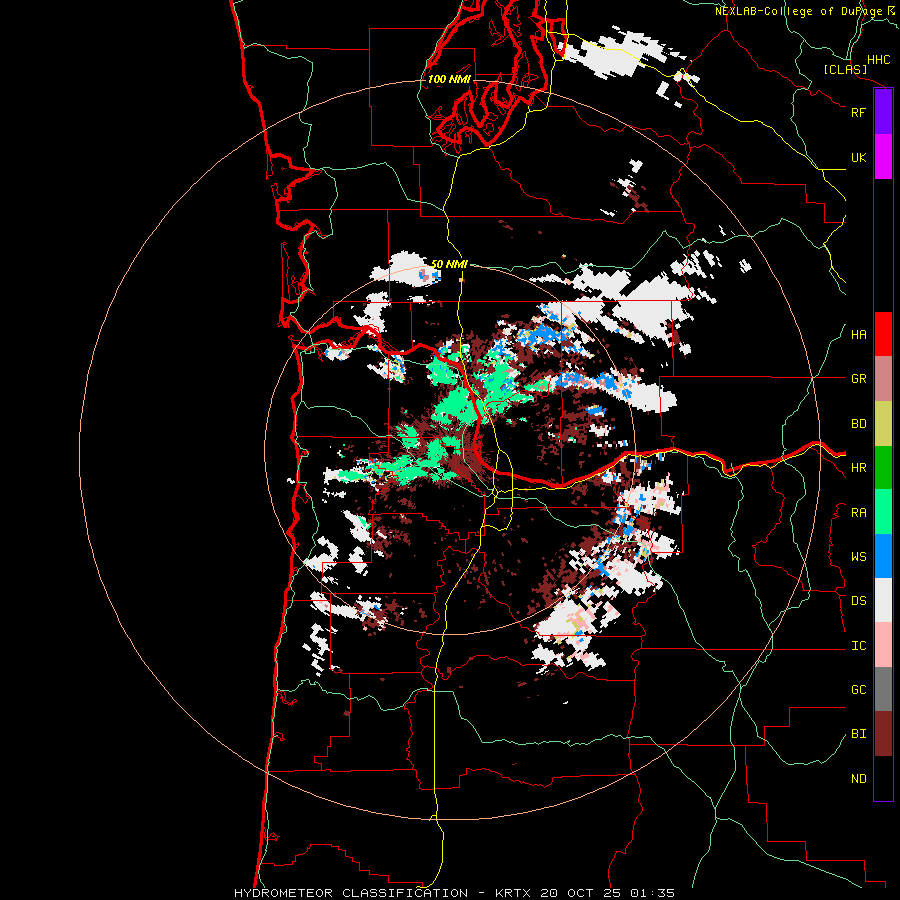Select the RA legend label
The image size is (900, 900).
[x=858, y=513]
